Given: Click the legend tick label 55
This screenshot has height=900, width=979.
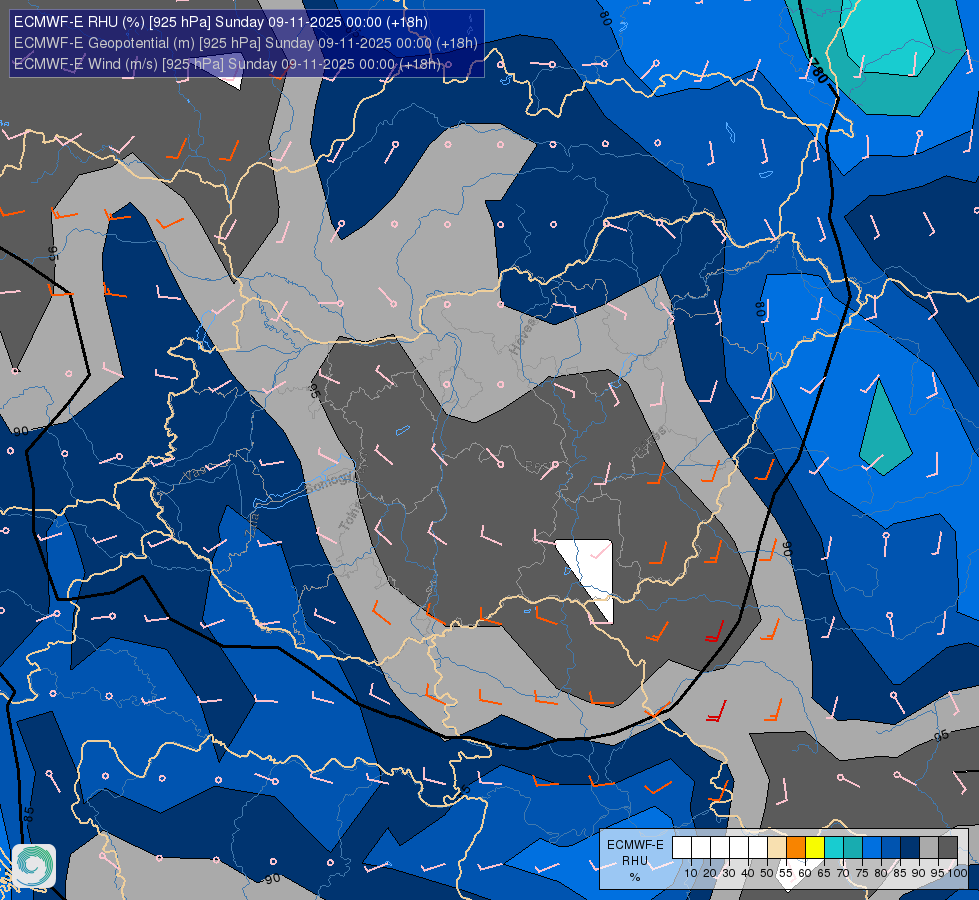Looking at the screenshot, I should click(786, 873).
